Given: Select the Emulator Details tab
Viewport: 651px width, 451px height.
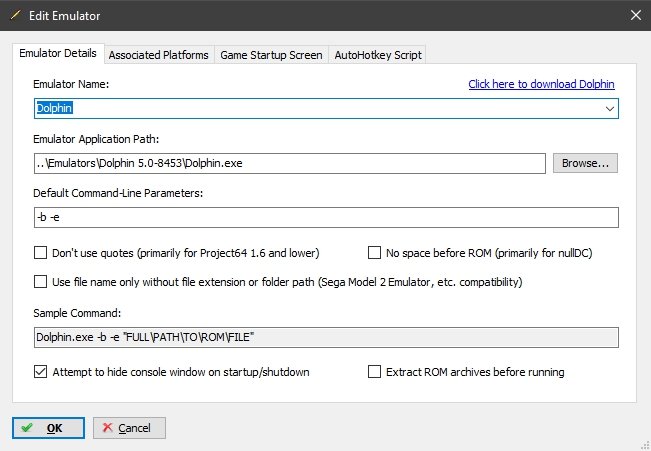Looking at the screenshot, I should click(x=58, y=53).
